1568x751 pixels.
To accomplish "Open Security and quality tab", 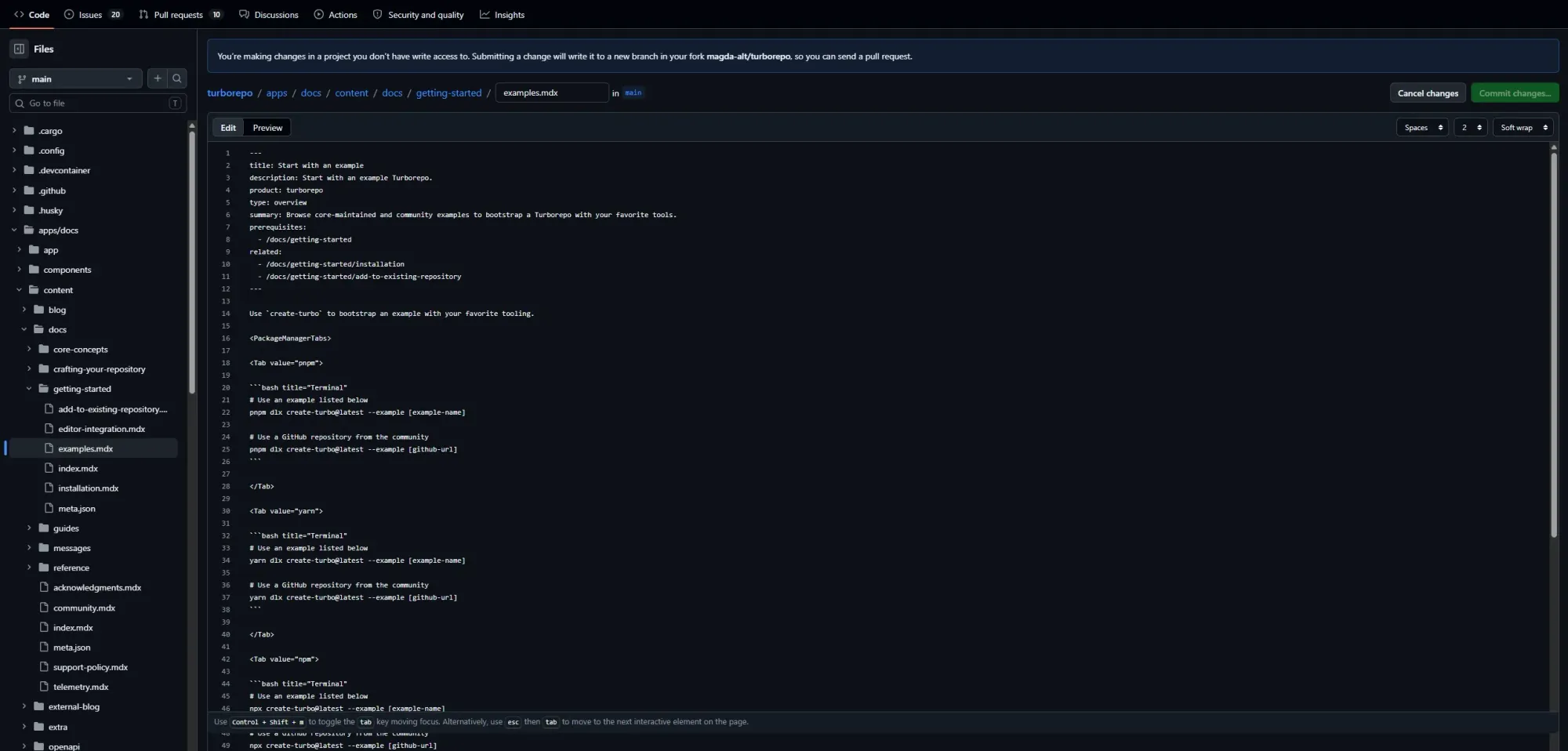I will click(x=418, y=15).
